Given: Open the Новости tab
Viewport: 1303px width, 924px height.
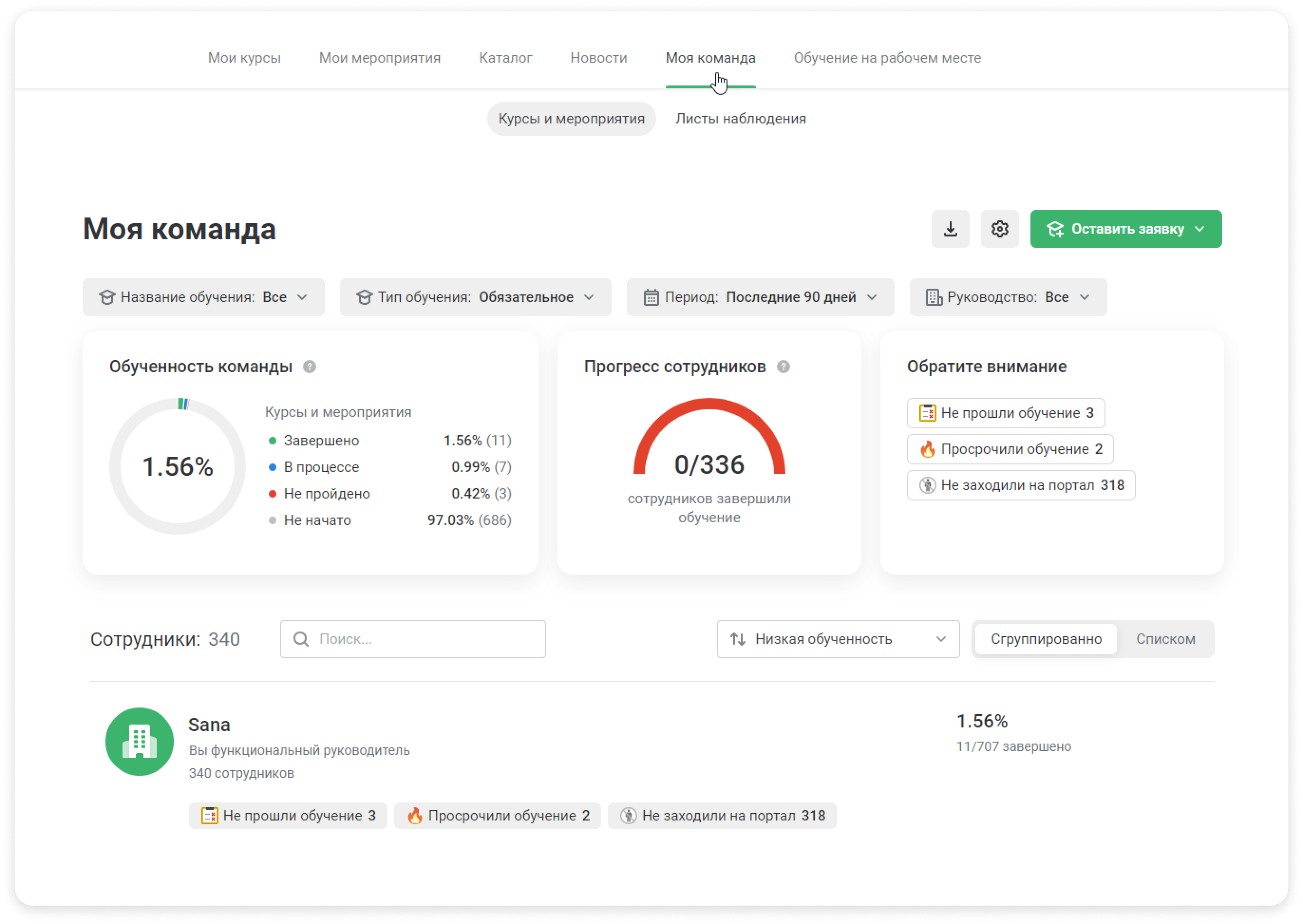Looking at the screenshot, I should pos(599,58).
